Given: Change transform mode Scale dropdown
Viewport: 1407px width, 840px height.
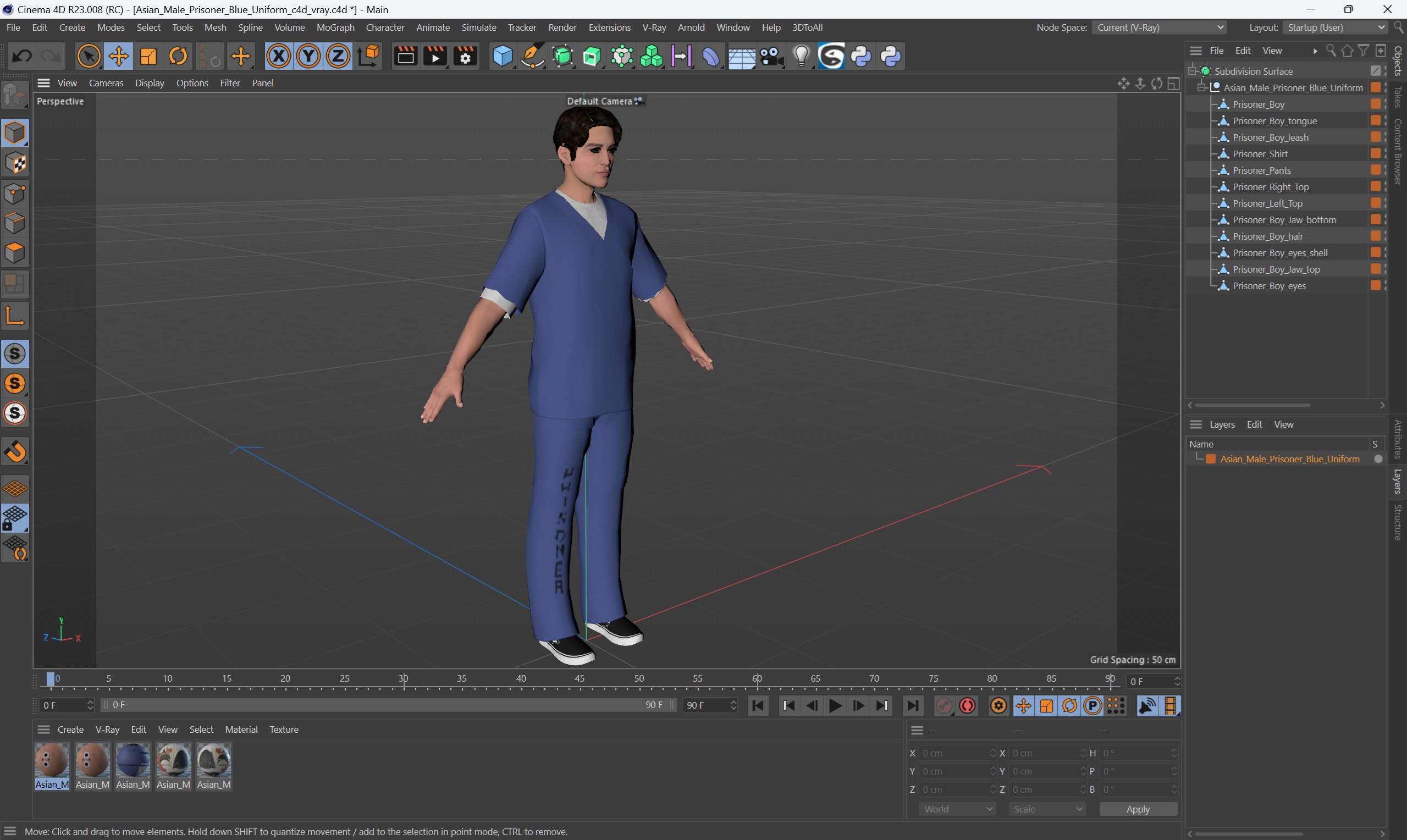Looking at the screenshot, I should point(1044,808).
